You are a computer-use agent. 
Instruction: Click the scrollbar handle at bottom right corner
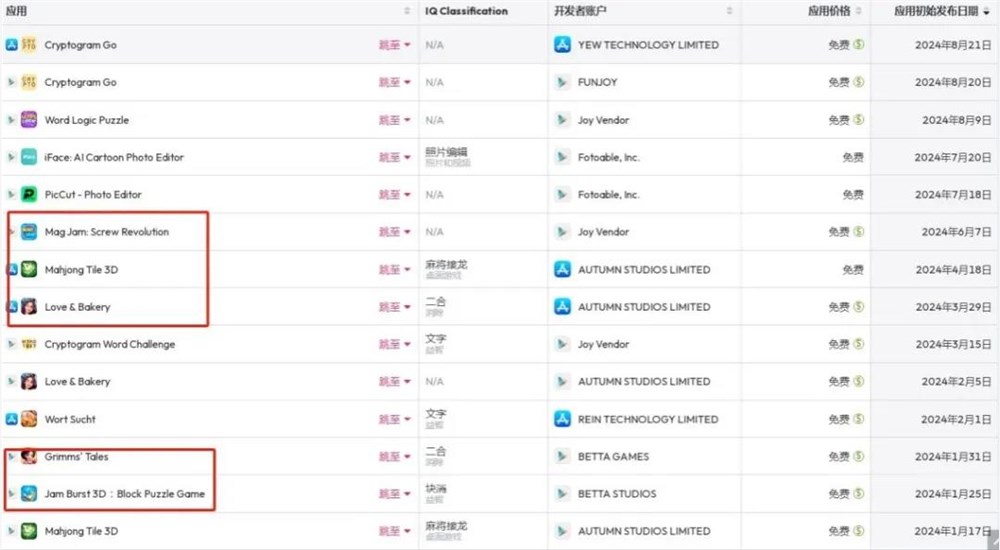tap(994, 539)
